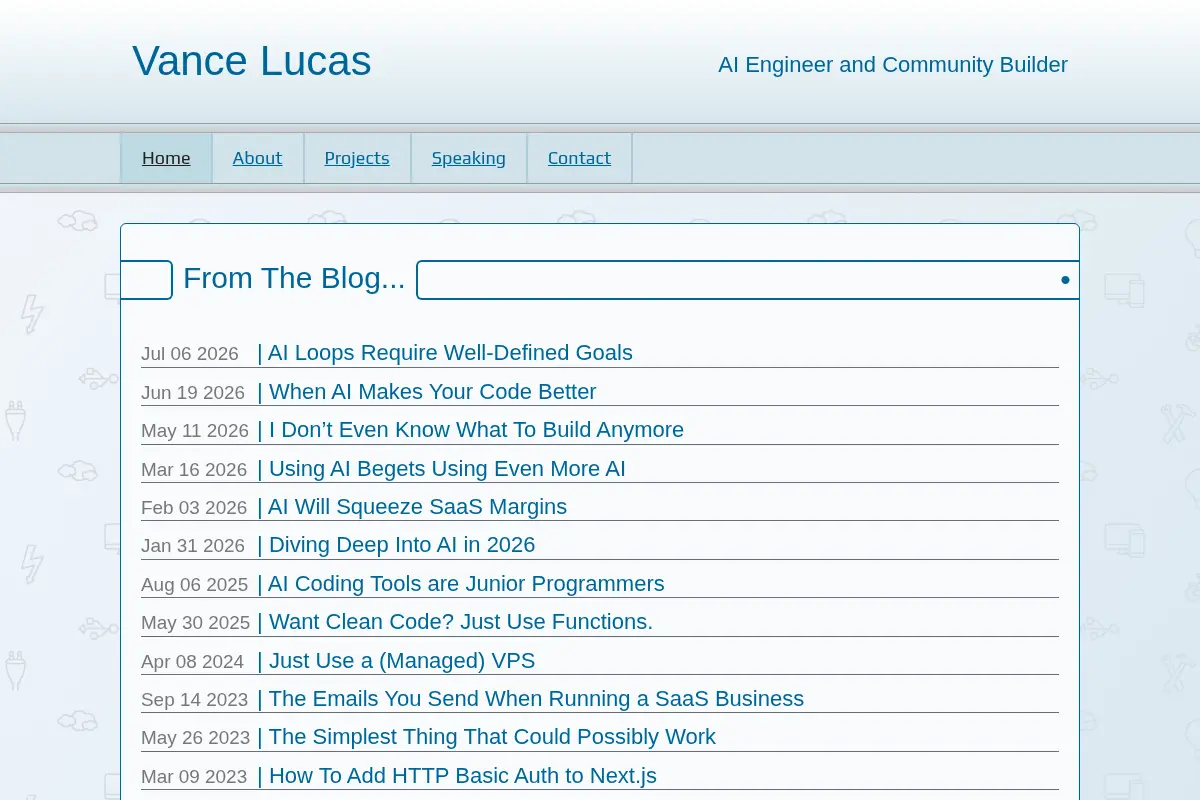Click the 'Jun 19 2026' date
Image resolution: width=1200 pixels, height=800 pixels.
(193, 393)
